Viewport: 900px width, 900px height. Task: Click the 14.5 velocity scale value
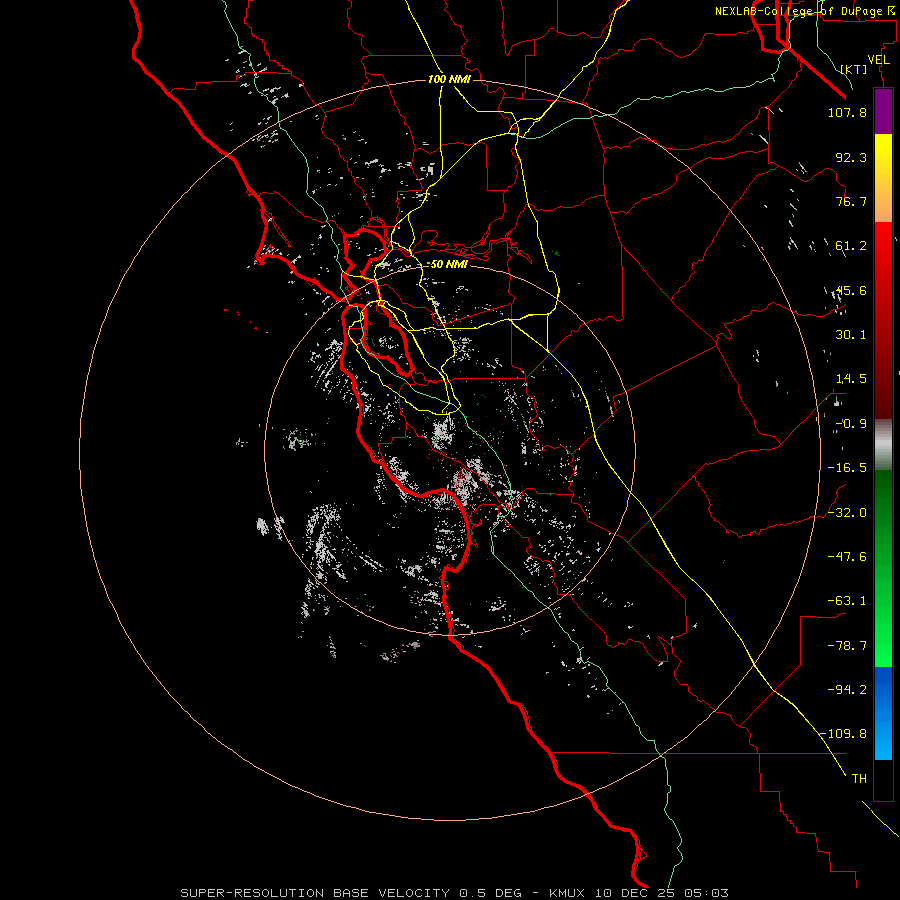851,379
